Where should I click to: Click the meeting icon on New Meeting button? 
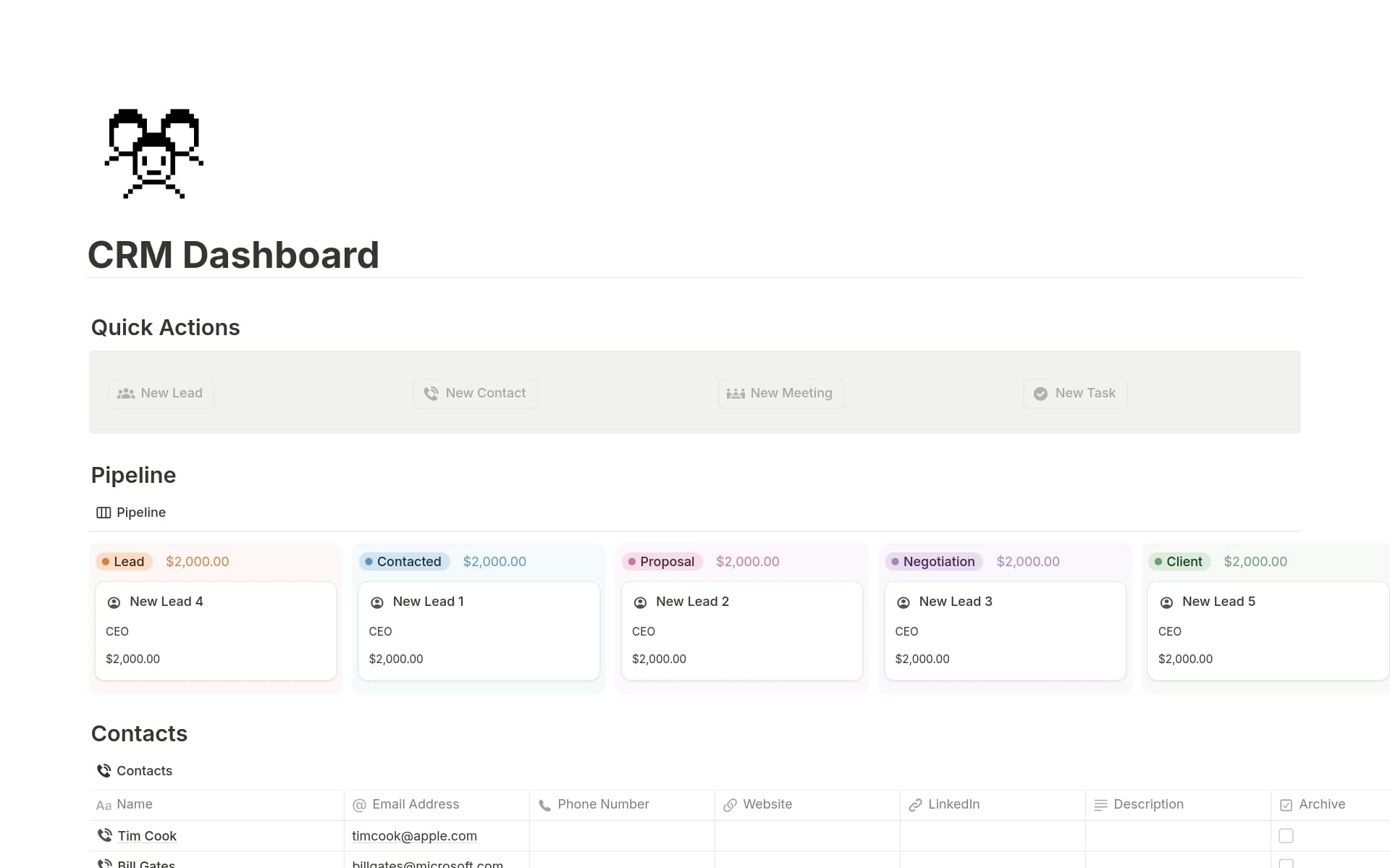(736, 394)
